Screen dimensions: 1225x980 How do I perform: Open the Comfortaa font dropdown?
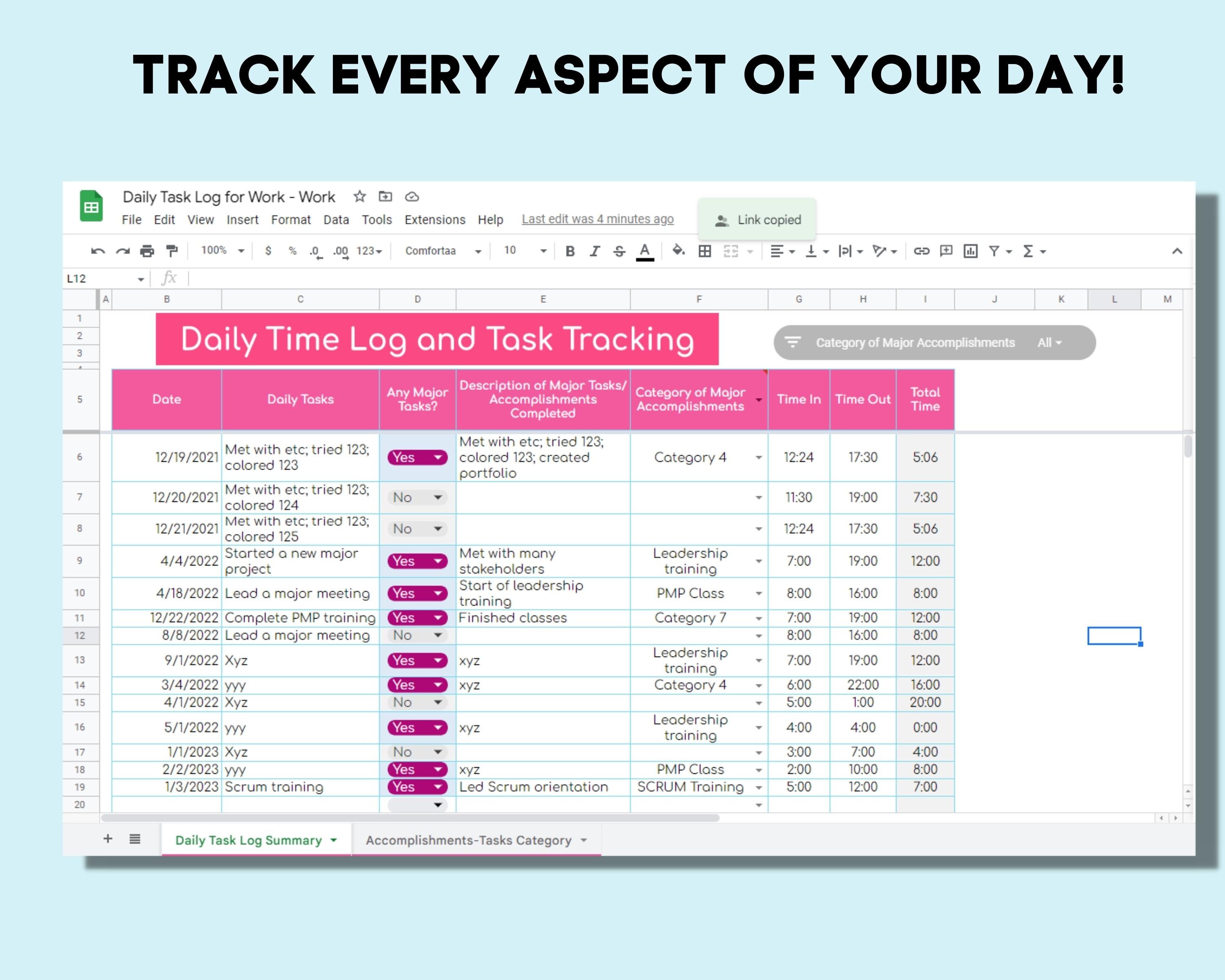pos(442,251)
